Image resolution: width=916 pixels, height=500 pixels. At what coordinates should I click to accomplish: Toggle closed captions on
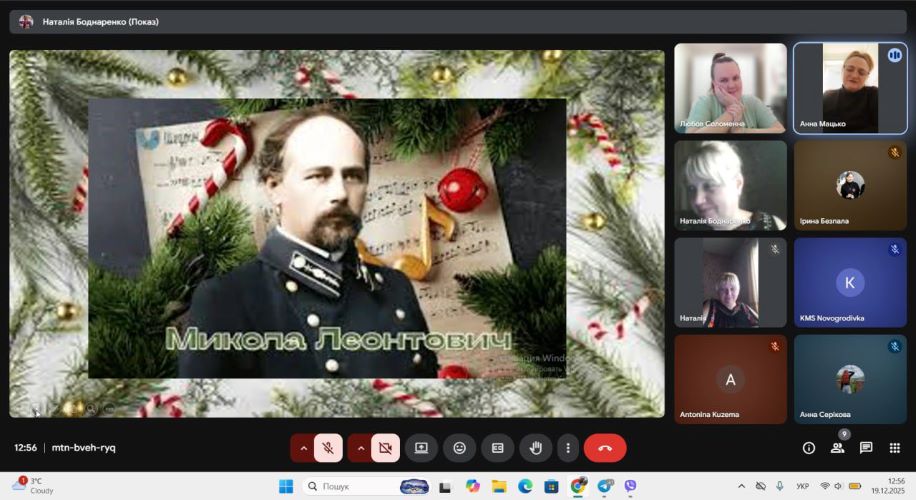click(497, 448)
